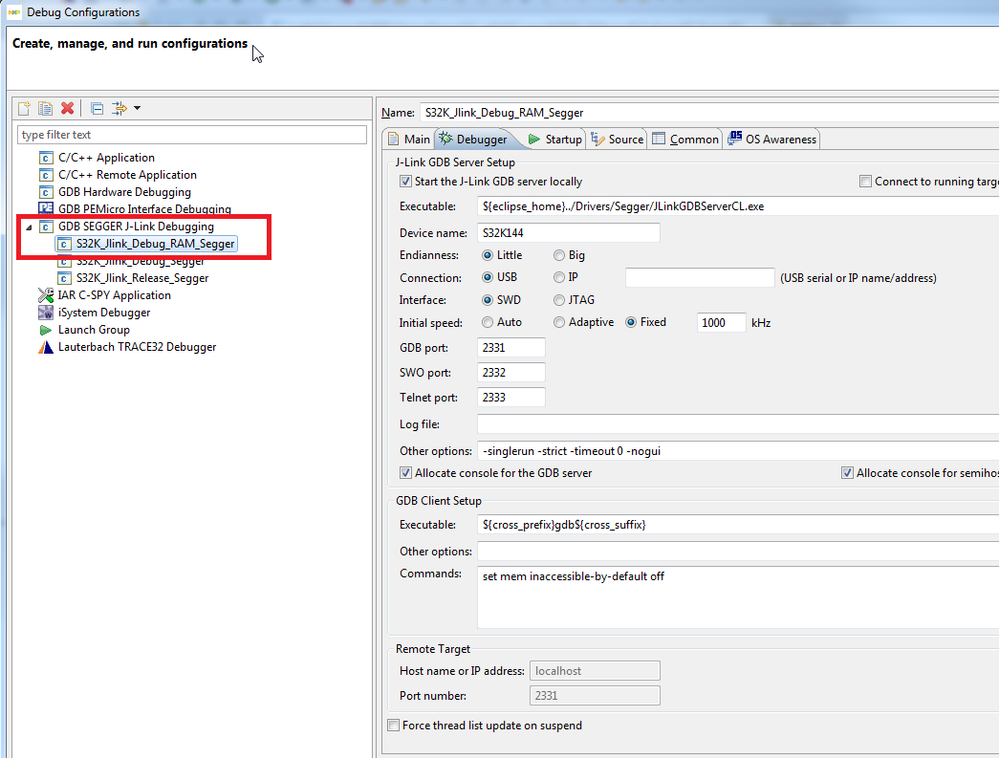Select Big endianness radio button
The width and height of the screenshot is (999, 758).
559,255
